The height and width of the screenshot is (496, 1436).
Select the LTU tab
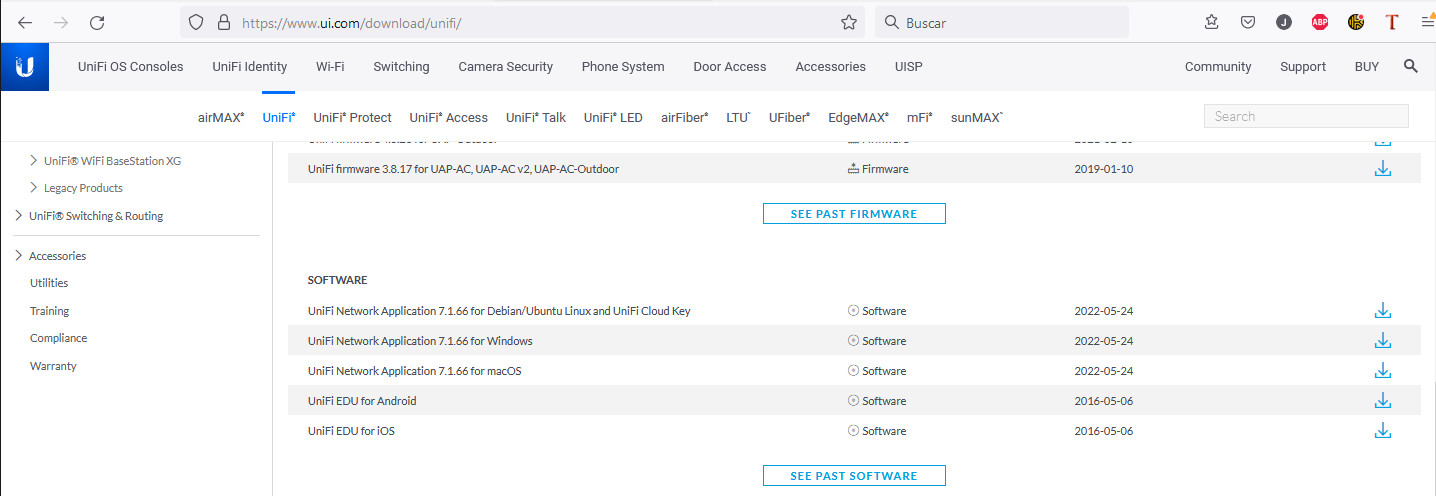pos(739,117)
